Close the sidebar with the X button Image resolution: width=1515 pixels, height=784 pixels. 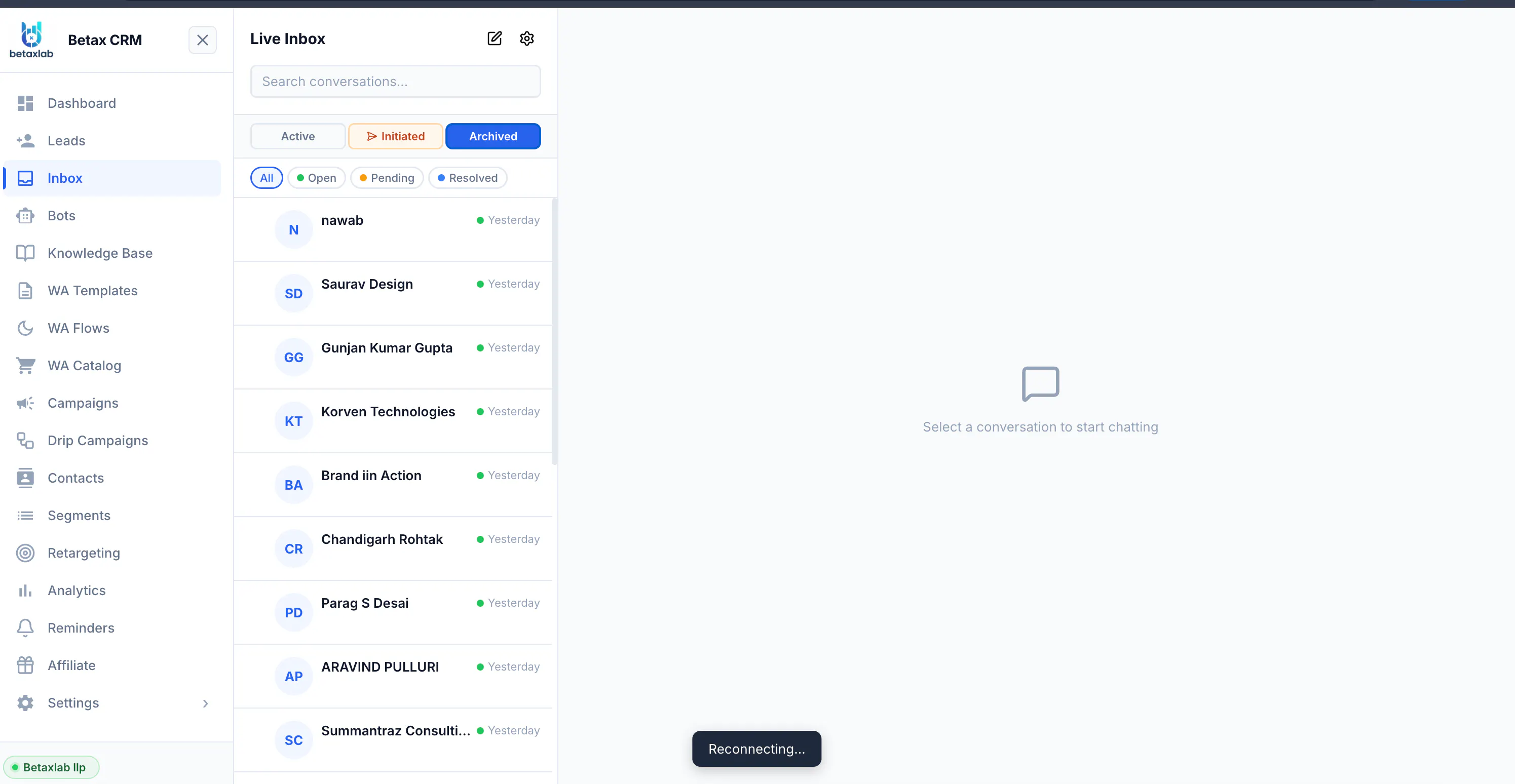202,40
